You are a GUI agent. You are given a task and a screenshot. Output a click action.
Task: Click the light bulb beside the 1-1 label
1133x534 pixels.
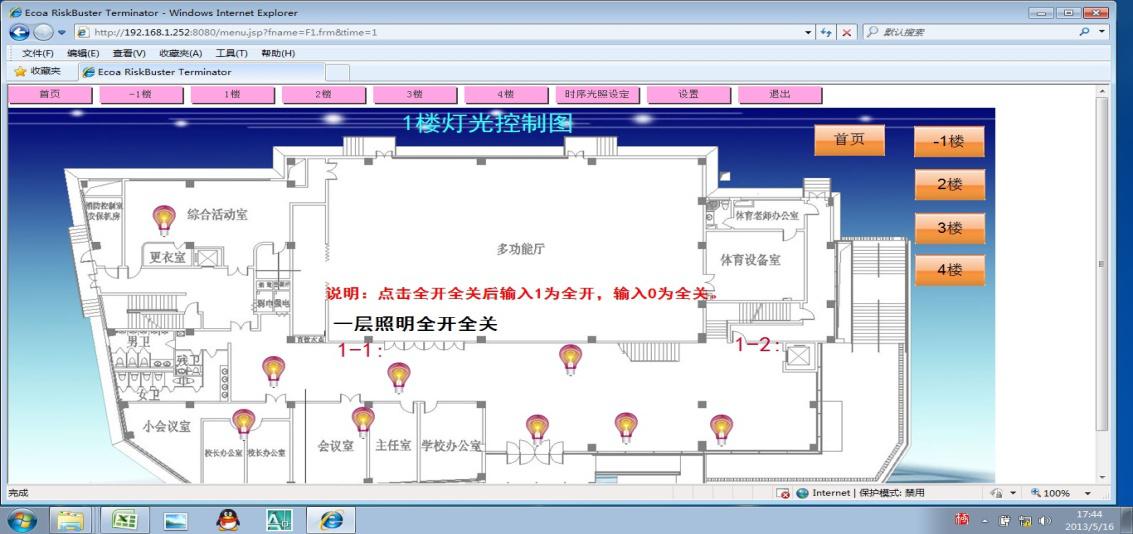coord(399,375)
